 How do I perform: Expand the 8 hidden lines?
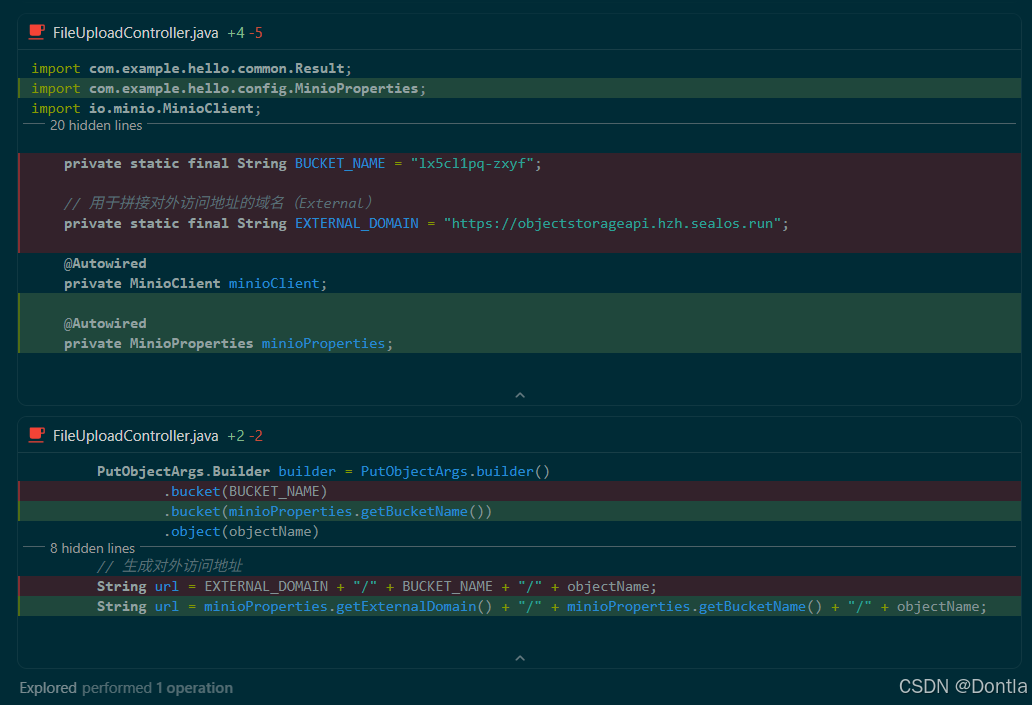(x=92, y=548)
